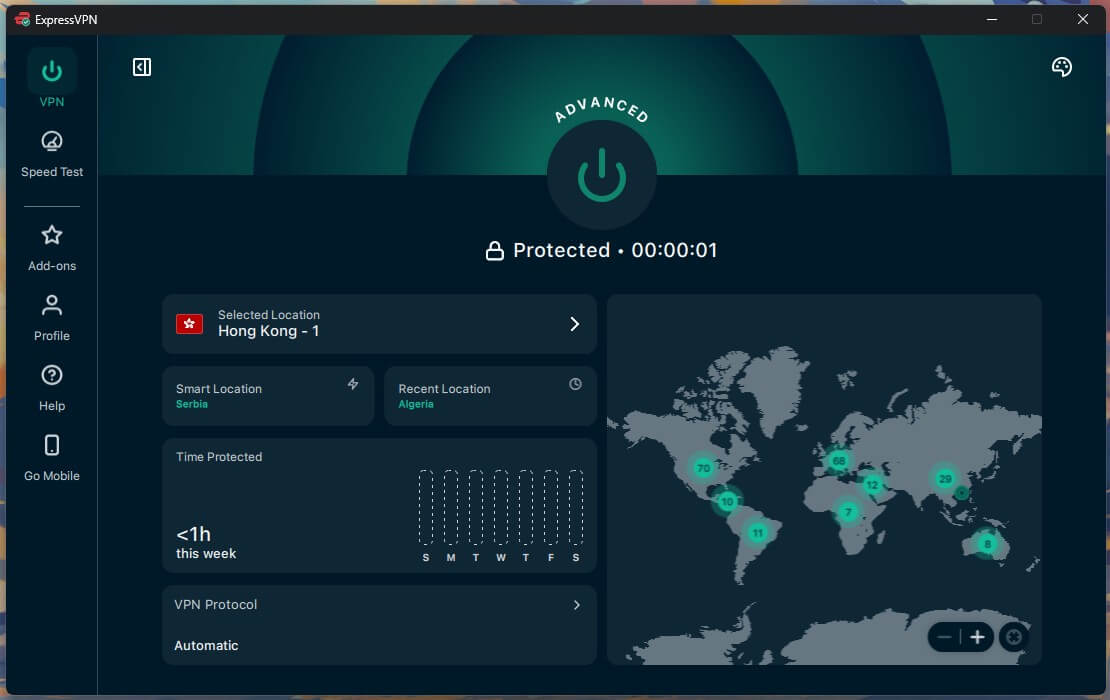
Task: Select the 12 cluster in Middle East
Action: [x=871, y=485]
